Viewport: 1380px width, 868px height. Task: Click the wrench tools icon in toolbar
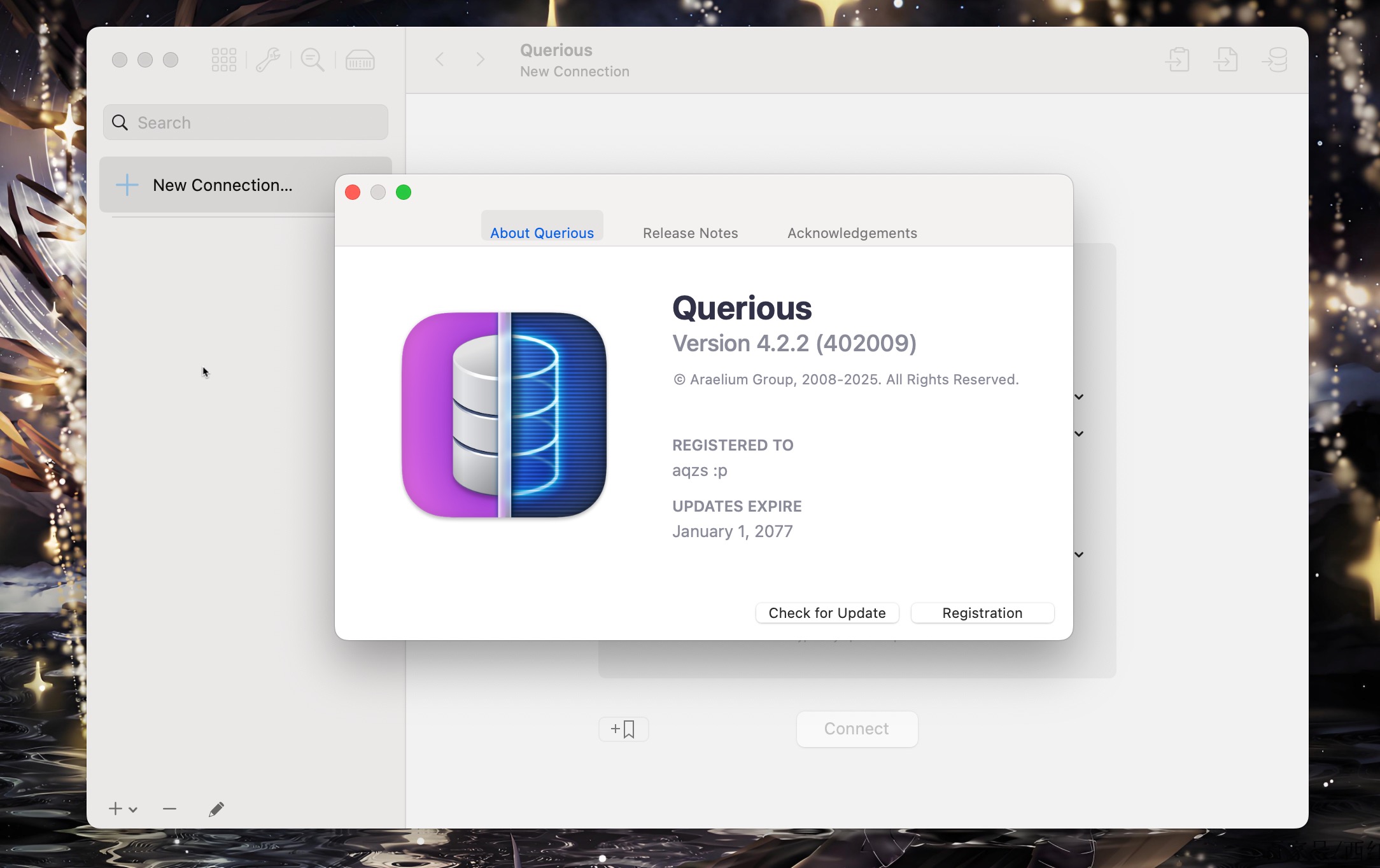coord(268,60)
